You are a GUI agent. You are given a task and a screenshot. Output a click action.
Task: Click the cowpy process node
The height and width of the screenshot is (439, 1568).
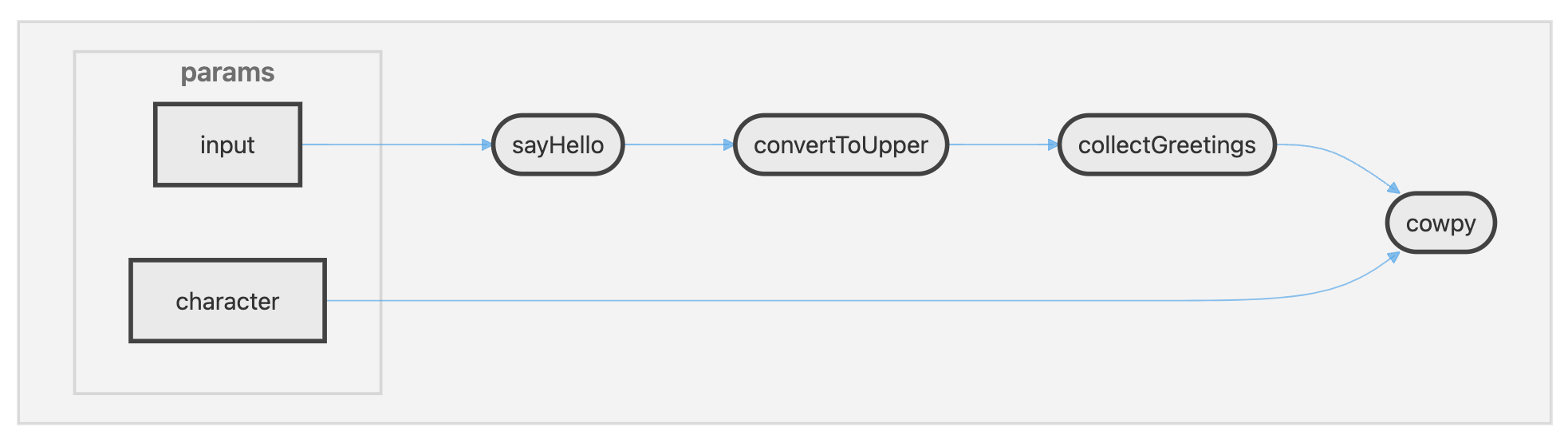tap(1440, 223)
